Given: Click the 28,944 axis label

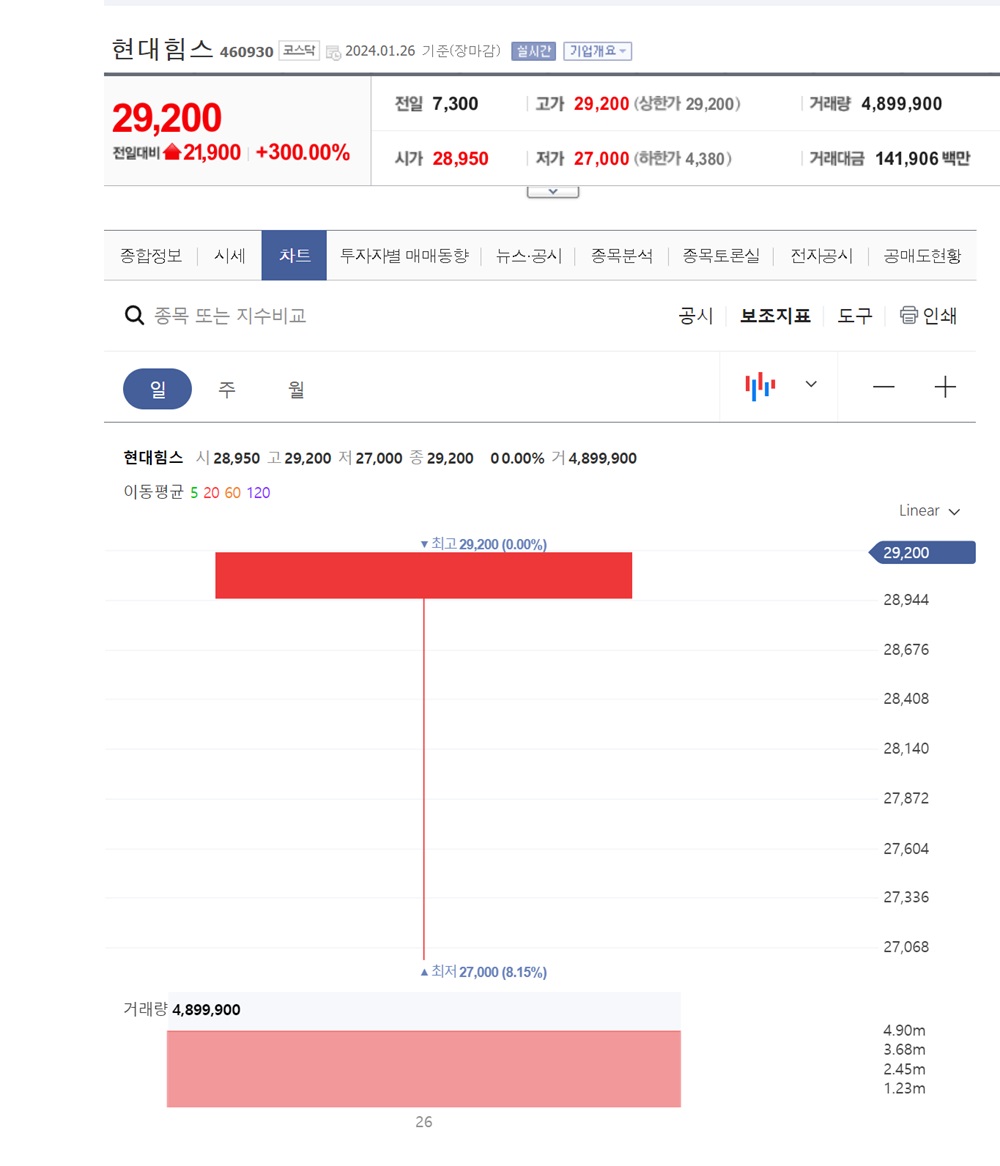Looking at the screenshot, I should tap(906, 600).
